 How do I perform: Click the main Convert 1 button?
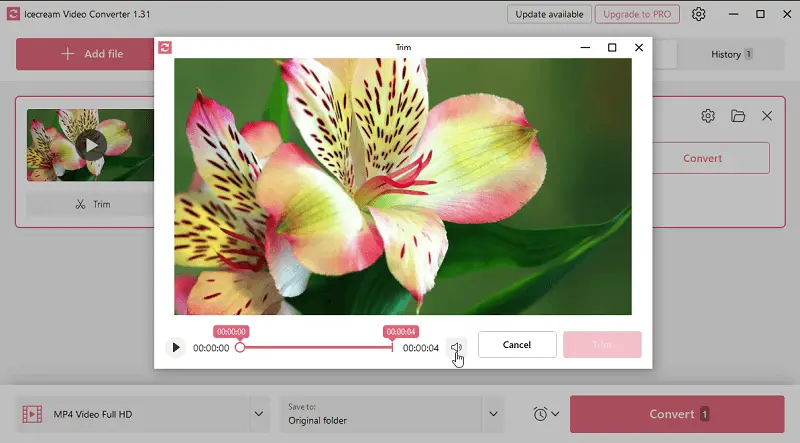[677, 414]
